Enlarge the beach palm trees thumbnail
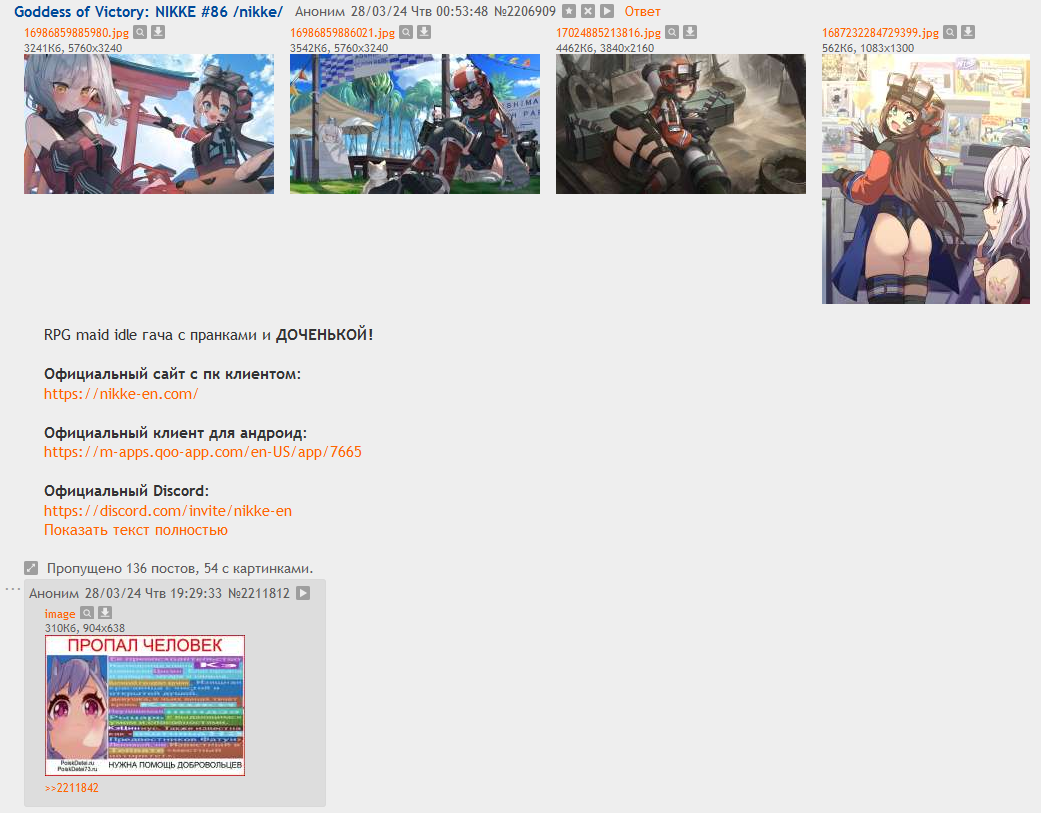 pos(415,124)
